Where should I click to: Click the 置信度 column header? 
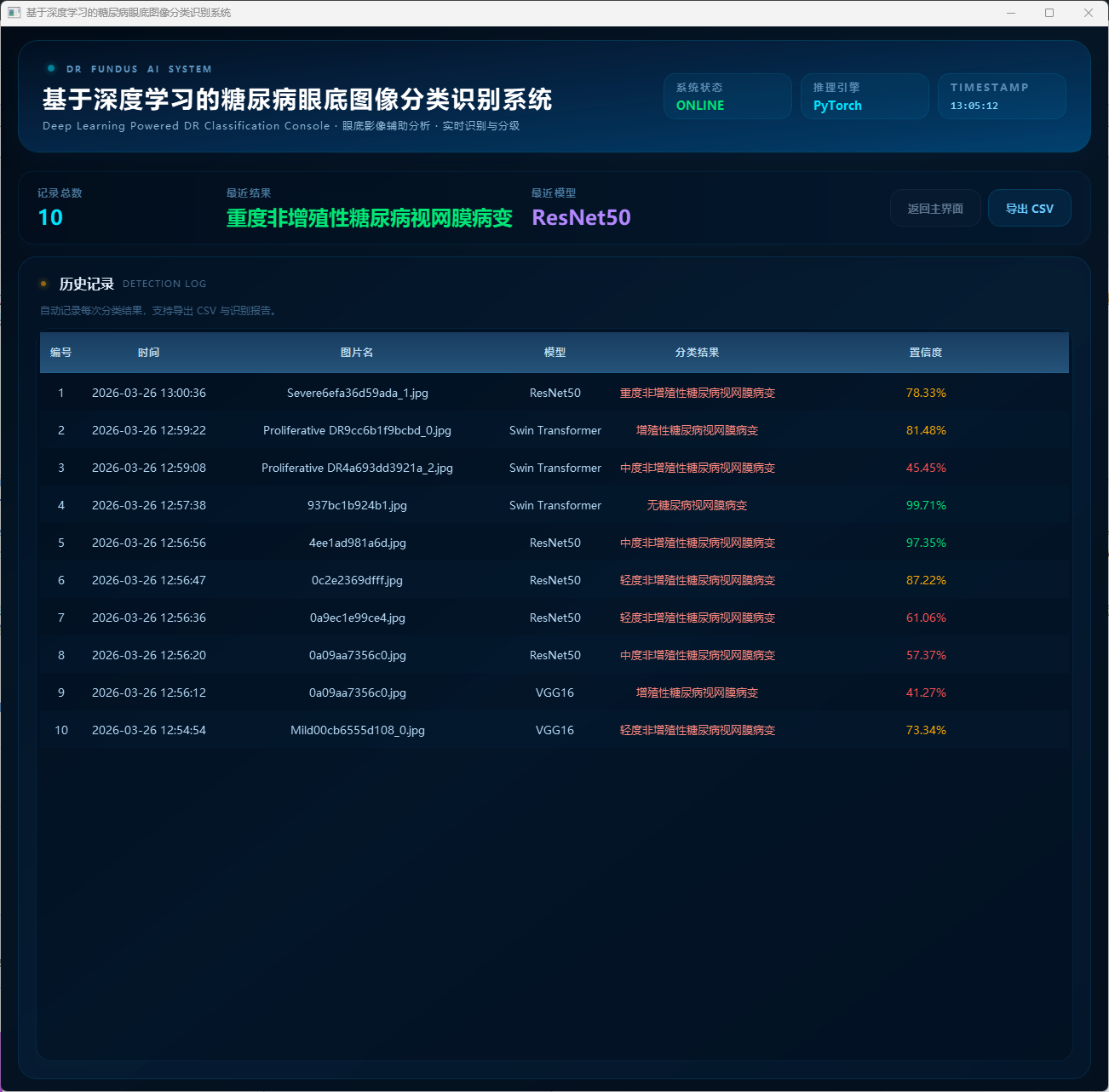point(925,353)
